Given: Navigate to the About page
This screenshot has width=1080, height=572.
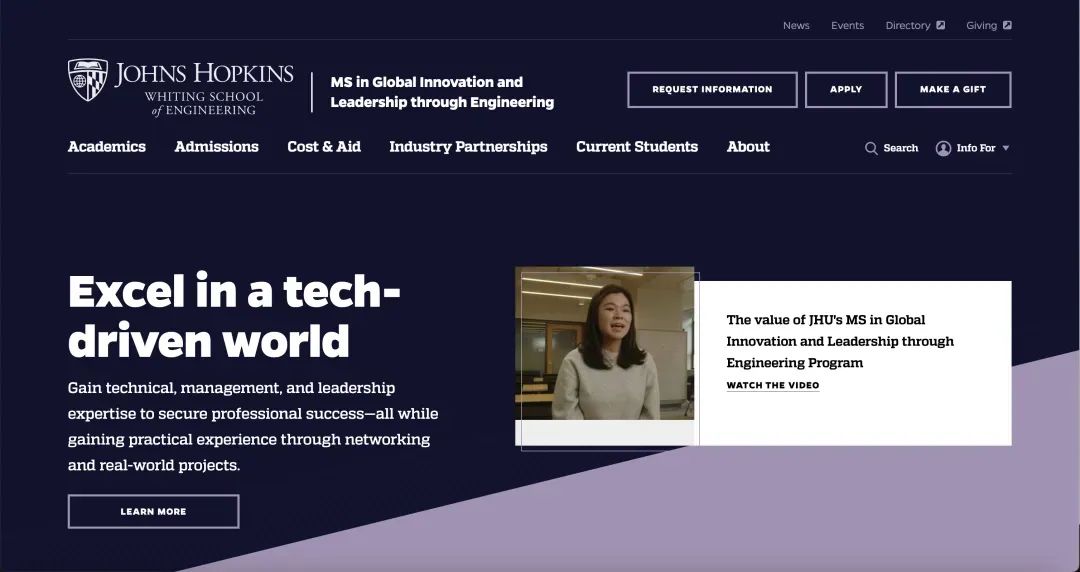Looking at the screenshot, I should pyautogui.click(x=748, y=146).
